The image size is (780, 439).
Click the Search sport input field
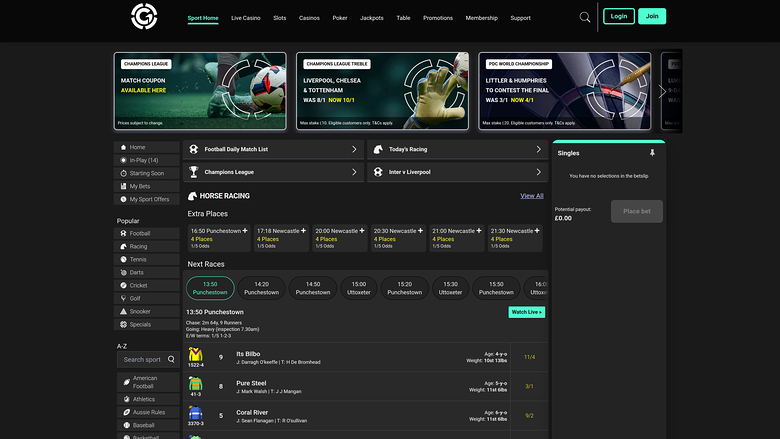coord(142,359)
